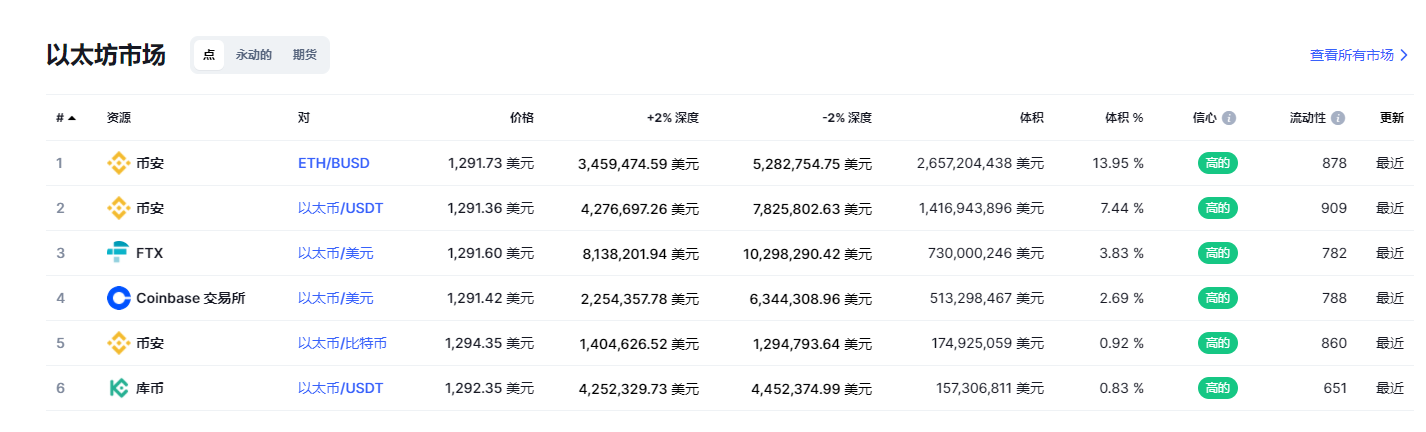Switch to the 期货 (futures) tab
Viewport: 1426px width, 432px height.
305,55
